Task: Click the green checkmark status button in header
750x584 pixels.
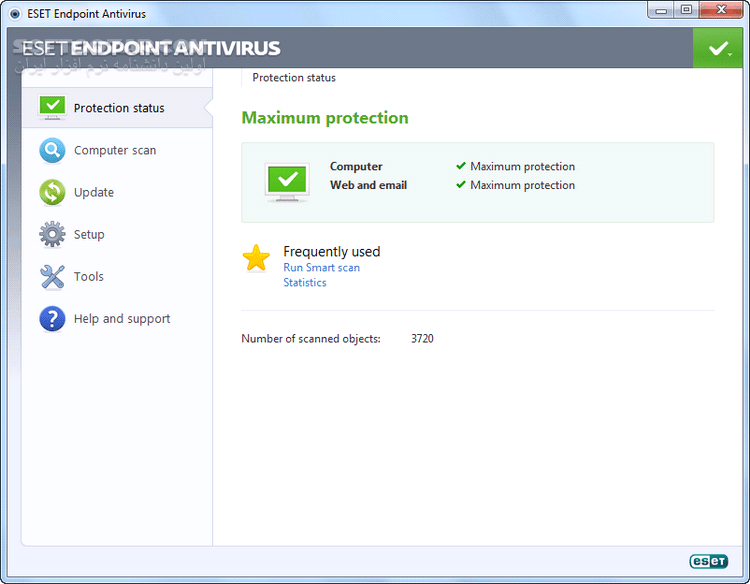Action: pyautogui.click(x=717, y=48)
